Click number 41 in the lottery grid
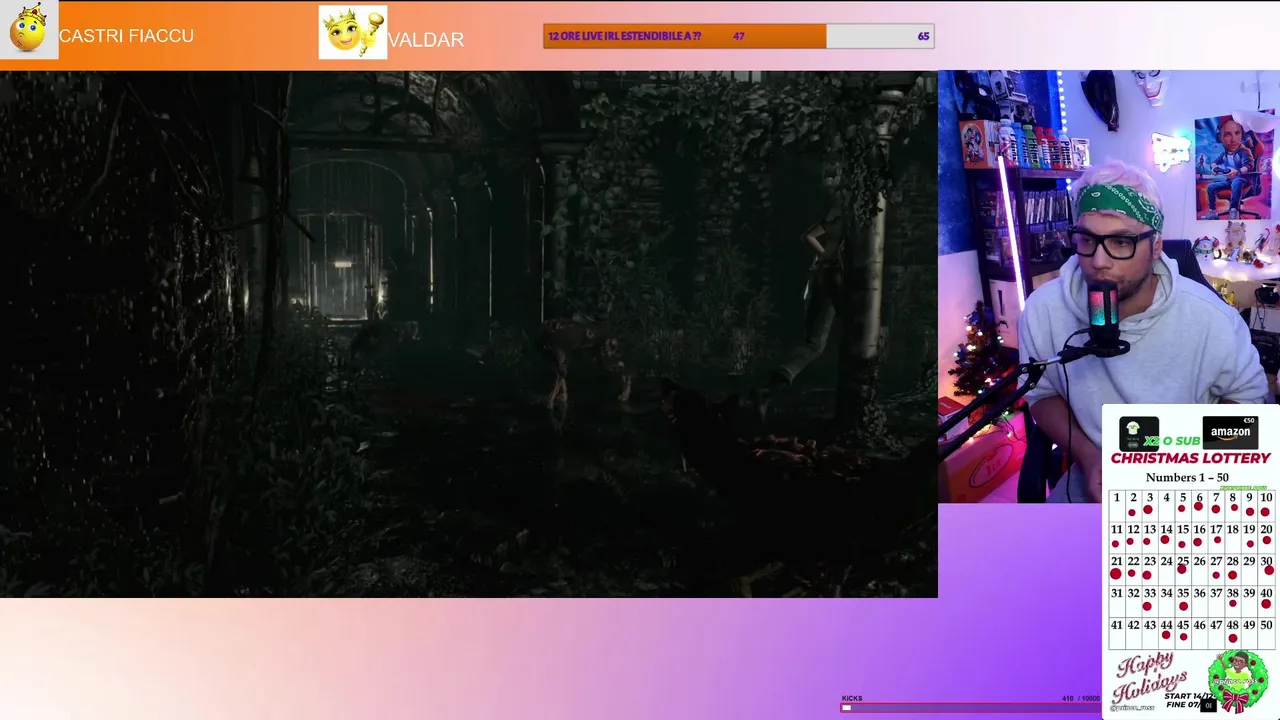The image size is (1280, 720). (x=1116, y=625)
